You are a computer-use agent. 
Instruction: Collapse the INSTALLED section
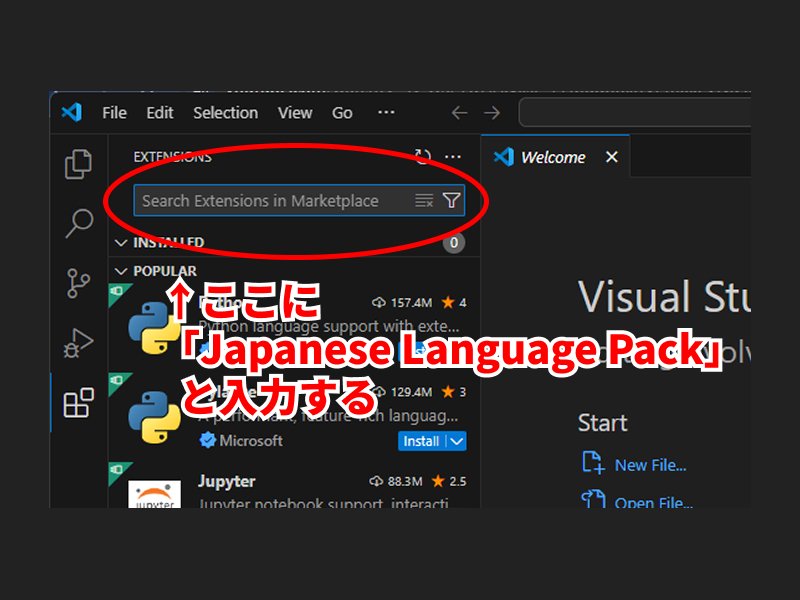120,242
